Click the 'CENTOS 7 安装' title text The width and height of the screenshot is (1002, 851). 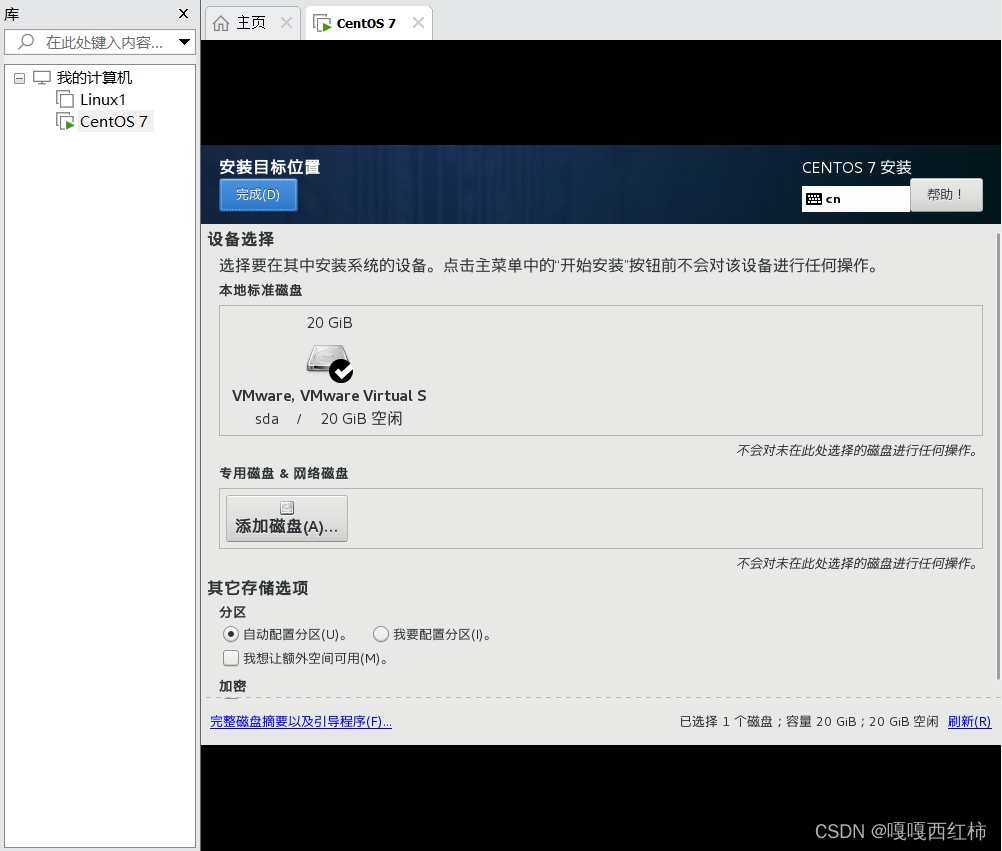(x=856, y=167)
